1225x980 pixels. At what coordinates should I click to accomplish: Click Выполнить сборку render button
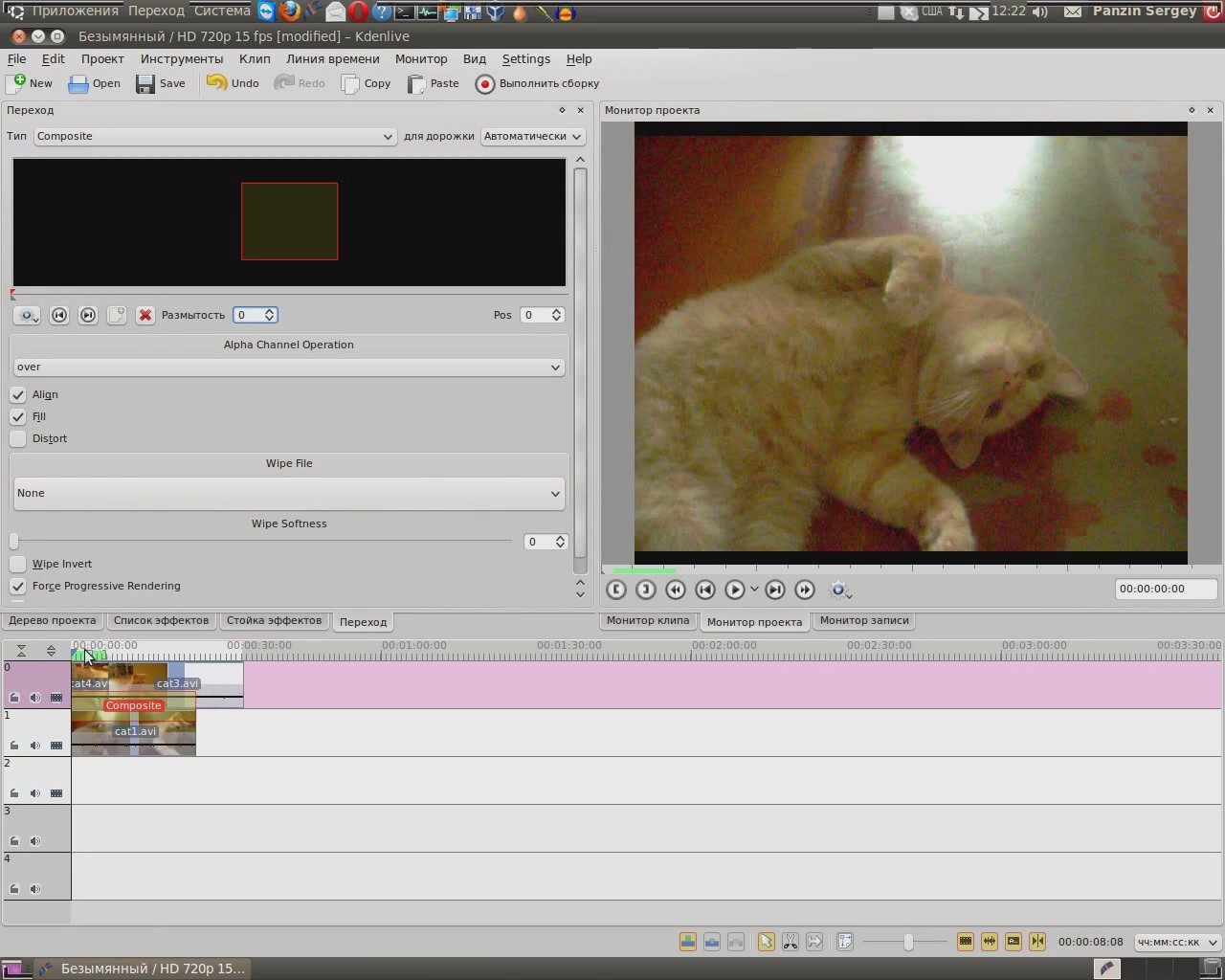(x=538, y=83)
